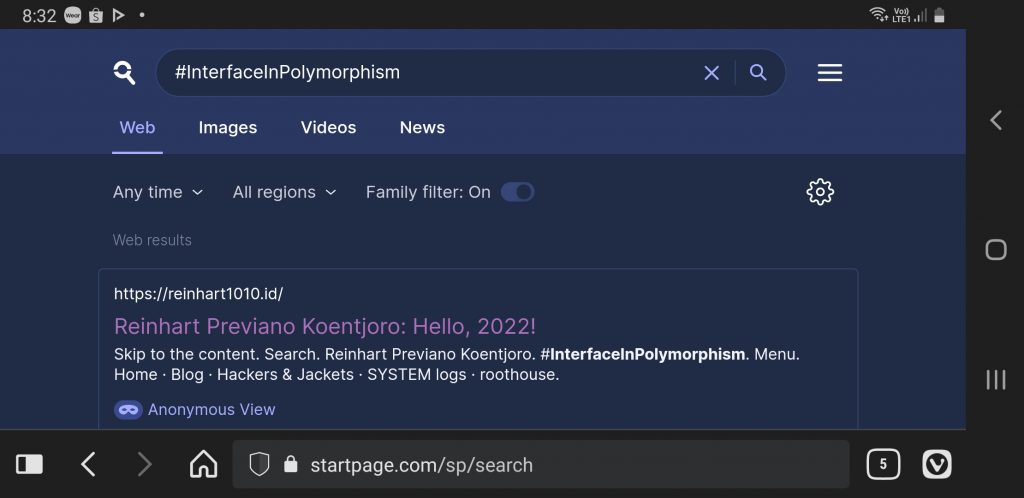This screenshot has width=1024, height=498.
Task: Go back using browser back arrow
Action: (88, 464)
